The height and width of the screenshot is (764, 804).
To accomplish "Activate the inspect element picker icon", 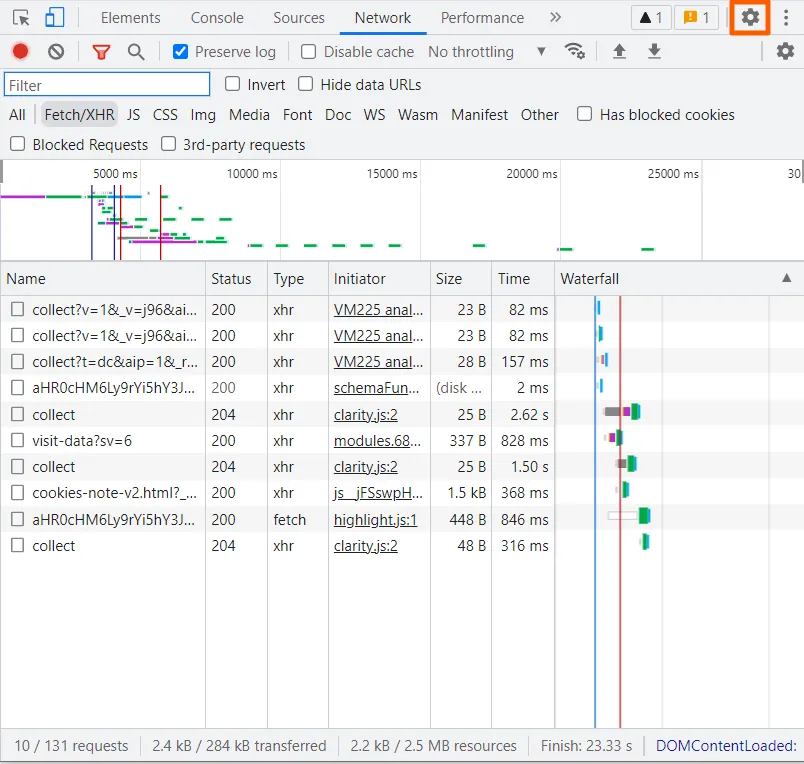I will (21, 18).
